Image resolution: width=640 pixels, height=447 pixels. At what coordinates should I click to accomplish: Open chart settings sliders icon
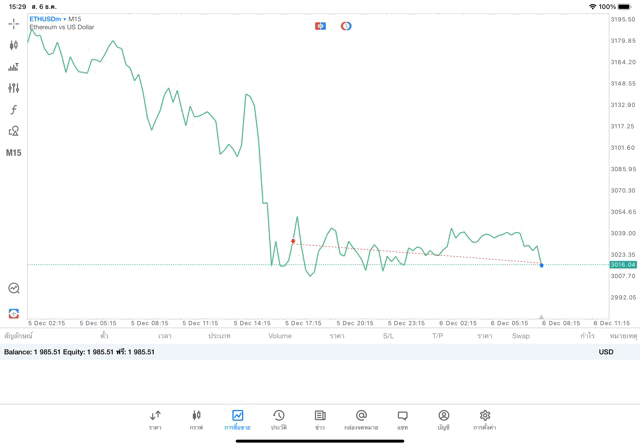[13, 88]
